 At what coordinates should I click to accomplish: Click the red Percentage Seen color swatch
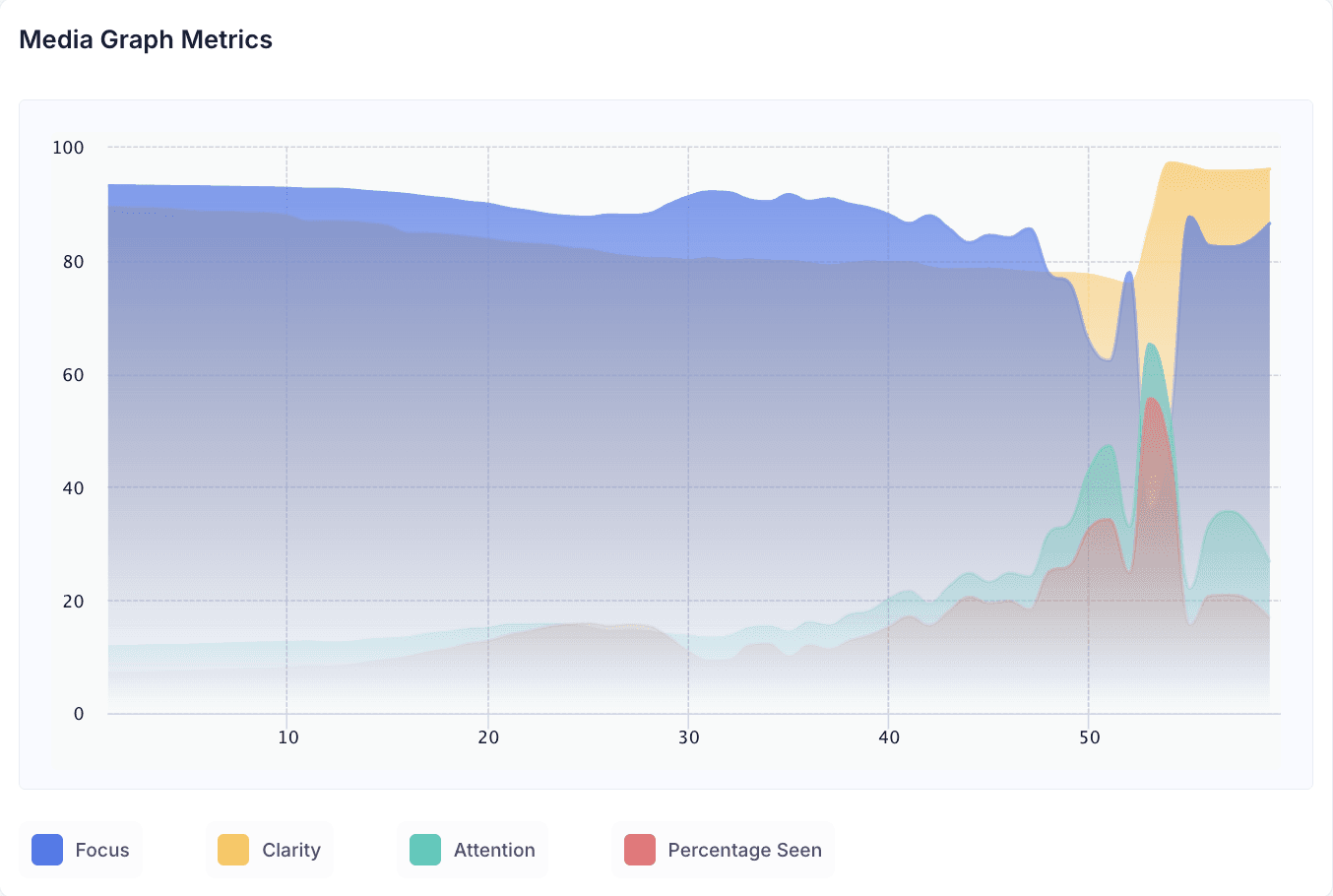coord(640,850)
